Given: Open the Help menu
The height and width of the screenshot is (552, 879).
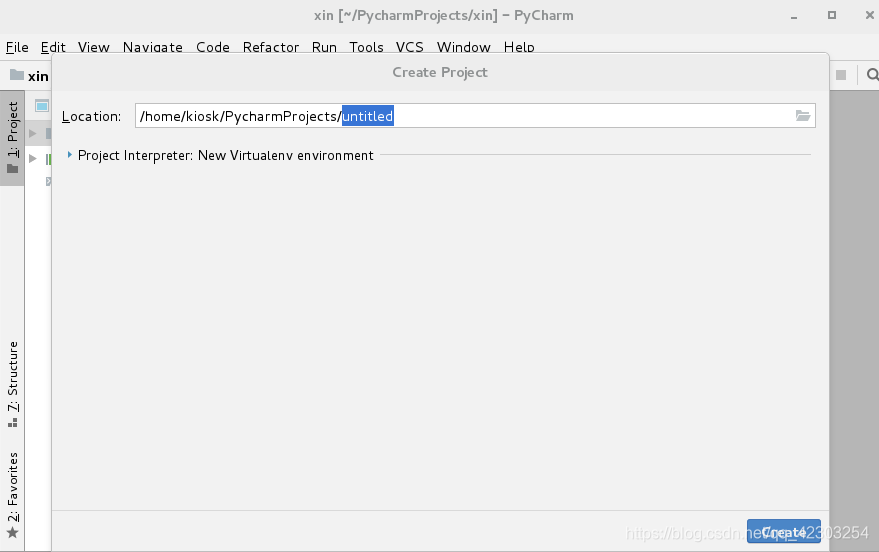Looking at the screenshot, I should 519,47.
